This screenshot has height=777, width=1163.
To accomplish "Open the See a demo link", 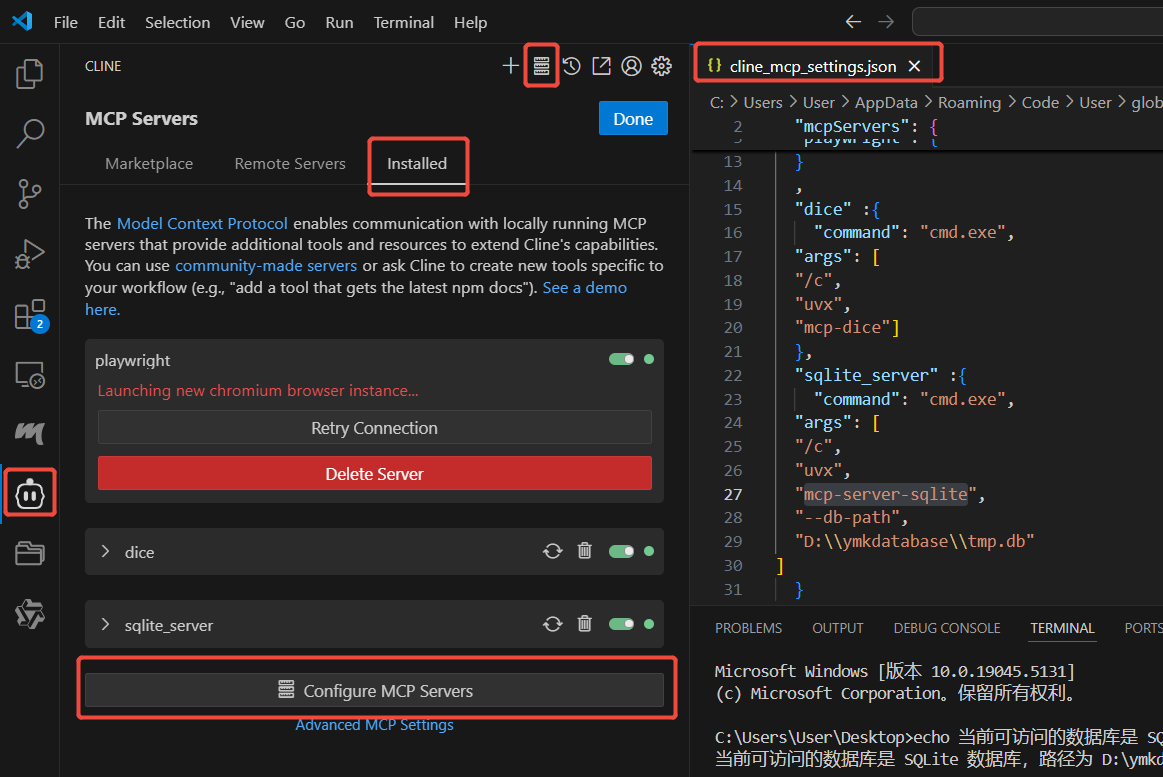I will (x=584, y=287).
